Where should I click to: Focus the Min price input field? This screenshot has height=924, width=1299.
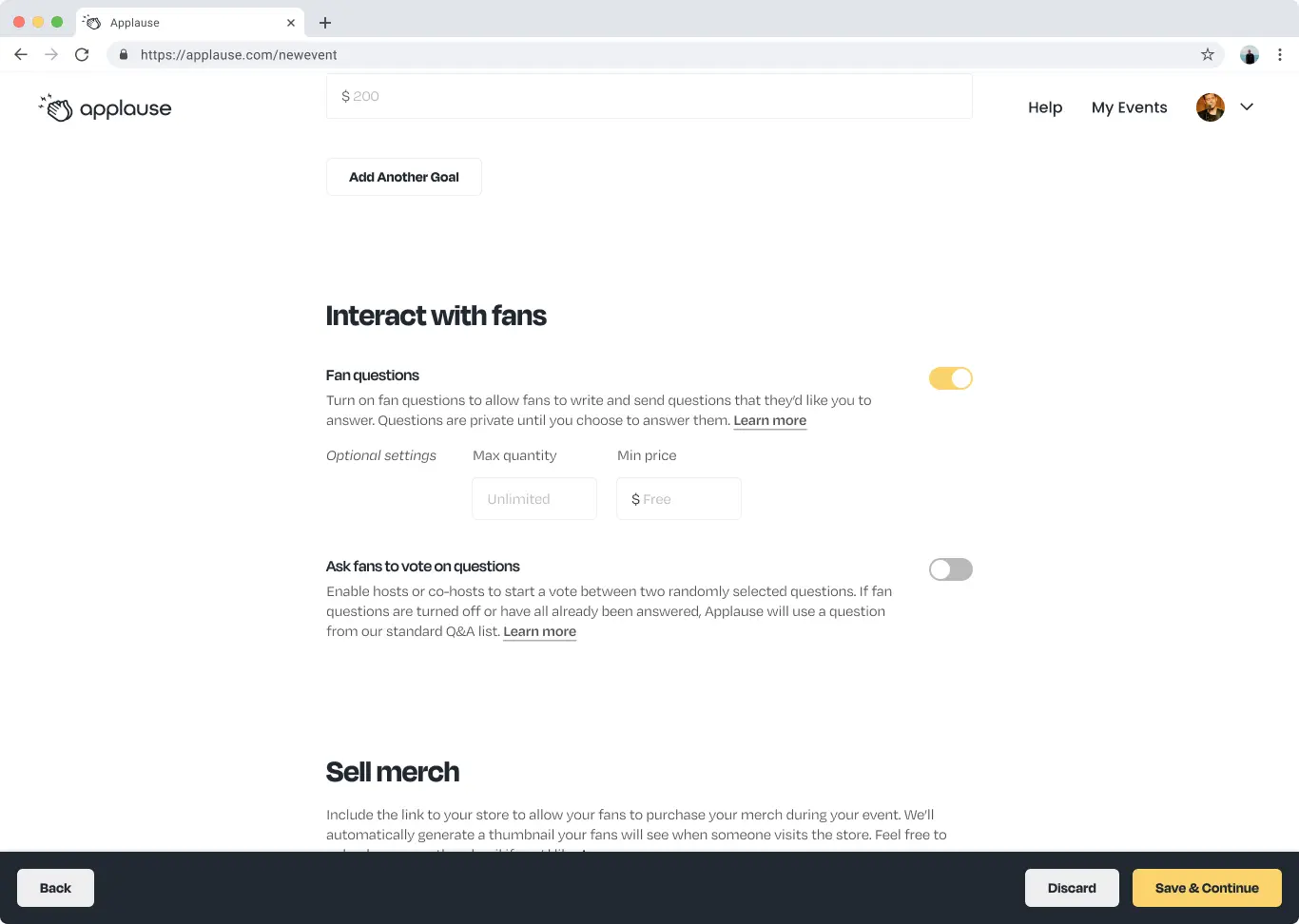pyautogui.click(x=679, y=499)
